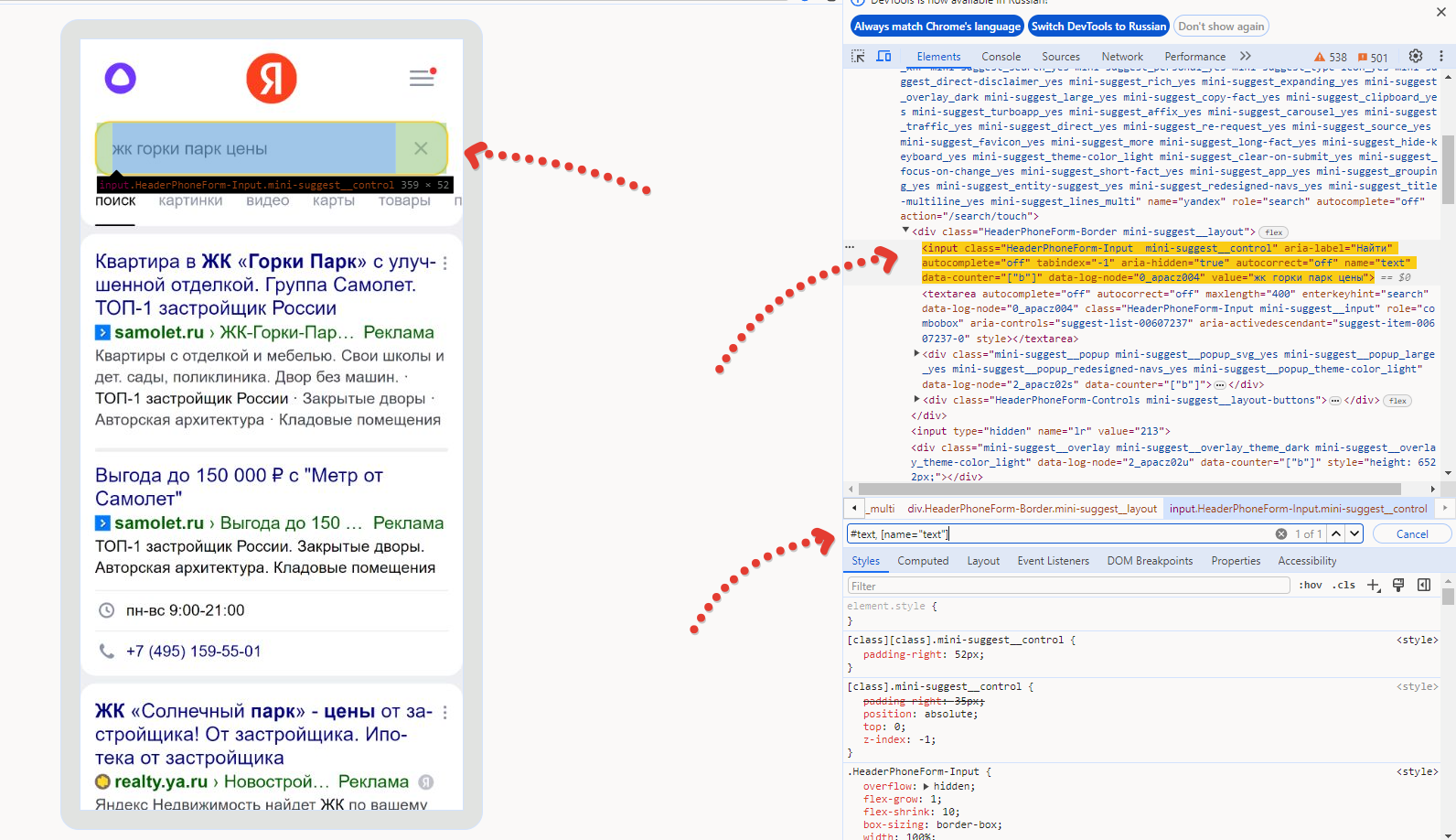This screenshot has height=840, width=1456.
Task: Clear the Yandex search box with X
Action: point(421,148)
